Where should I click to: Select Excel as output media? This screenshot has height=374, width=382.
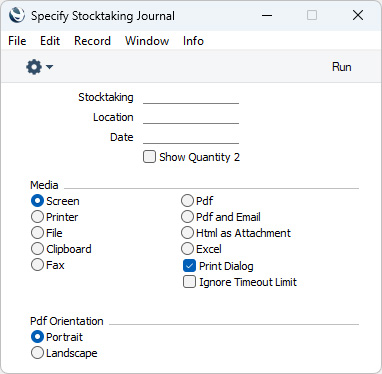pyautogui.click(x=187, y=249)
